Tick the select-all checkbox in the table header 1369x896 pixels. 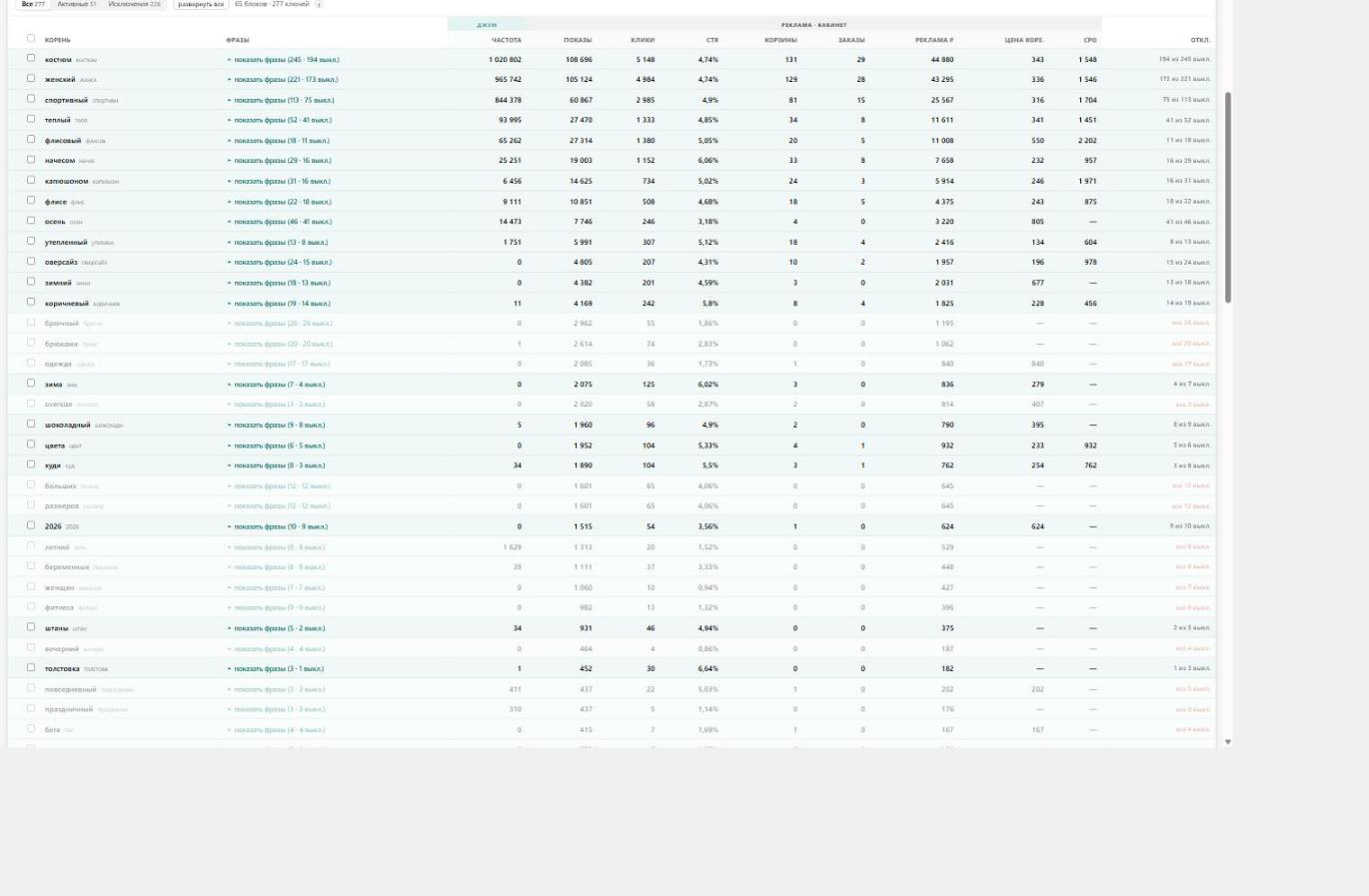(31, 39)
